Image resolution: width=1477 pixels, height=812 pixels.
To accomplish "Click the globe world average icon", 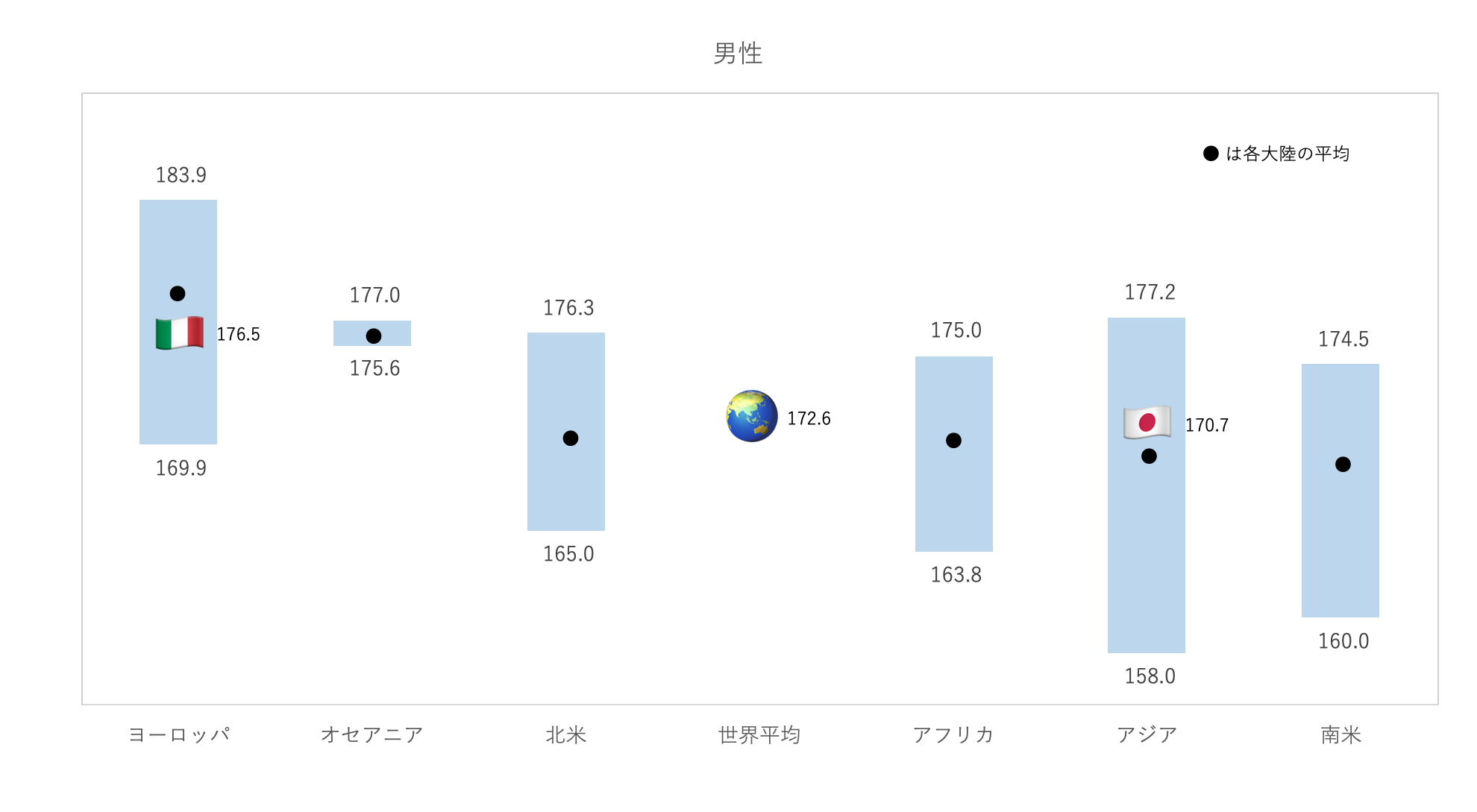I will point(752,416).
